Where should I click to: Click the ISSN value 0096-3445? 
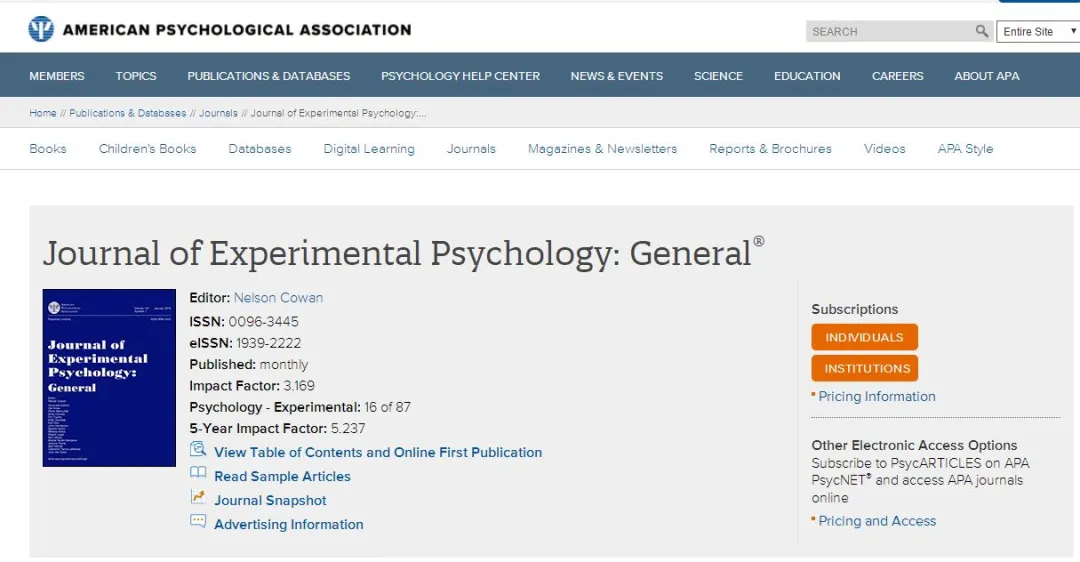[x=263, y=322]
